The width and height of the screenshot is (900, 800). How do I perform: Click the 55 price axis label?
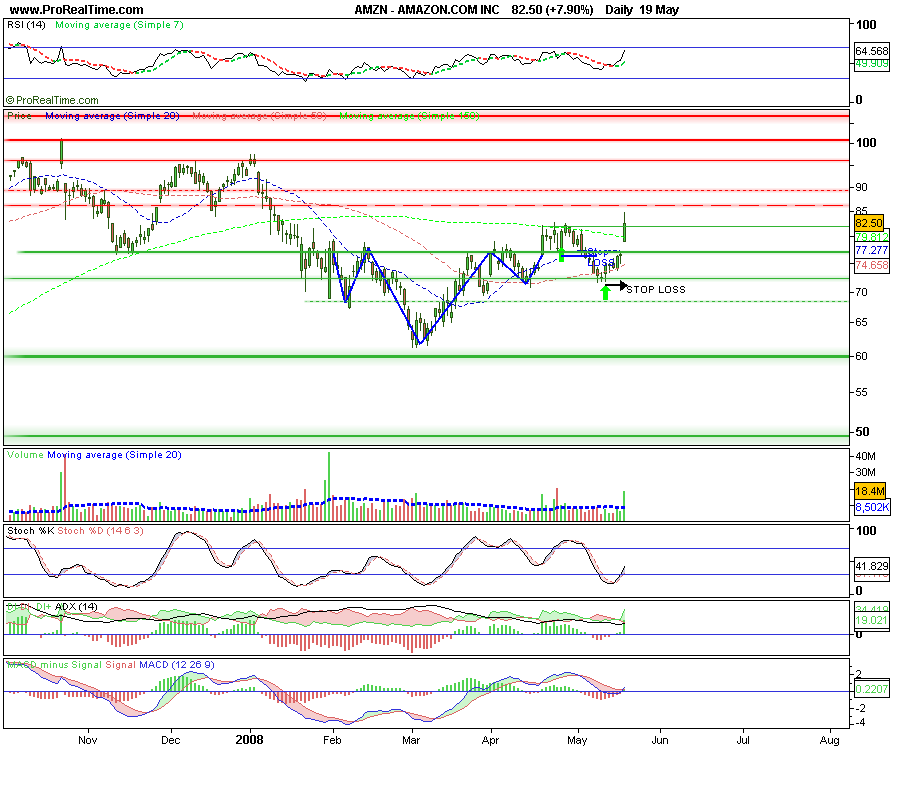(x=862, y=393)
